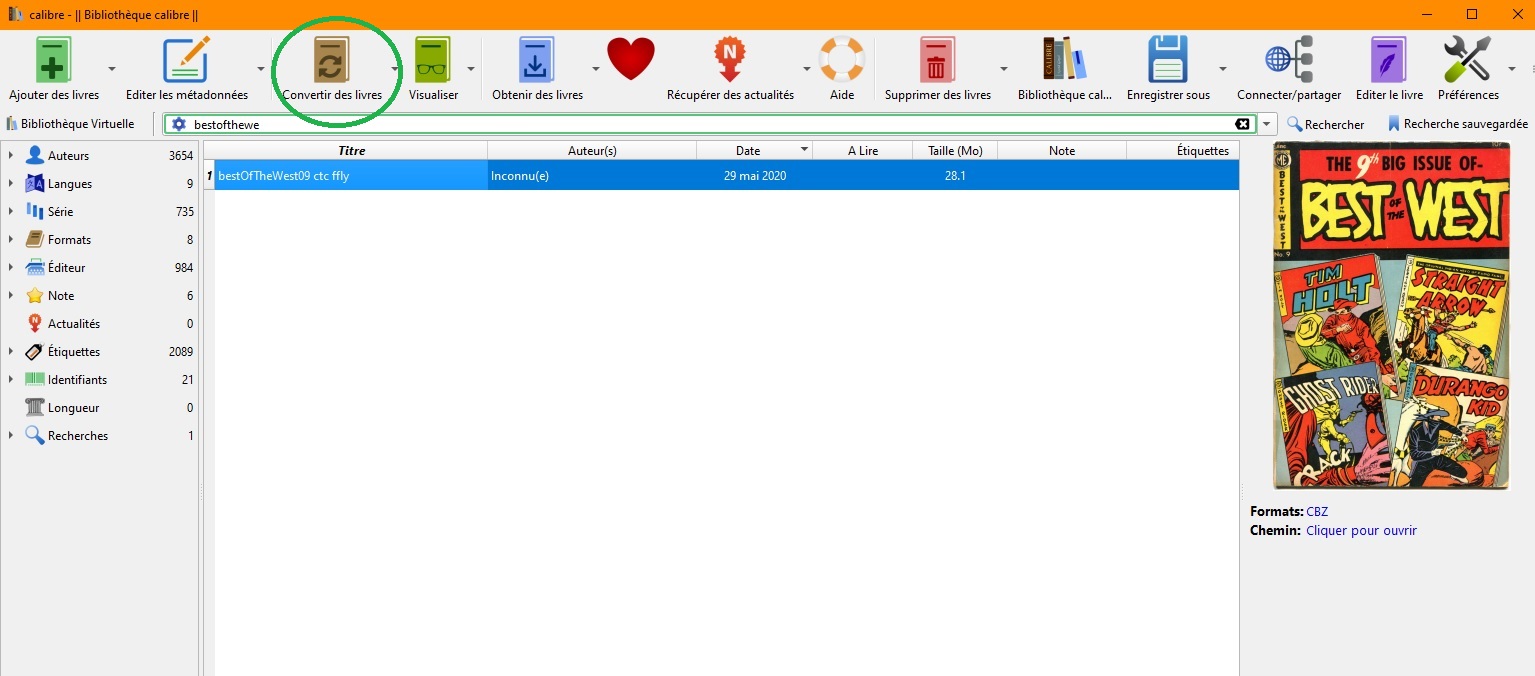Click the red heart donate icon

pos(631,59)
